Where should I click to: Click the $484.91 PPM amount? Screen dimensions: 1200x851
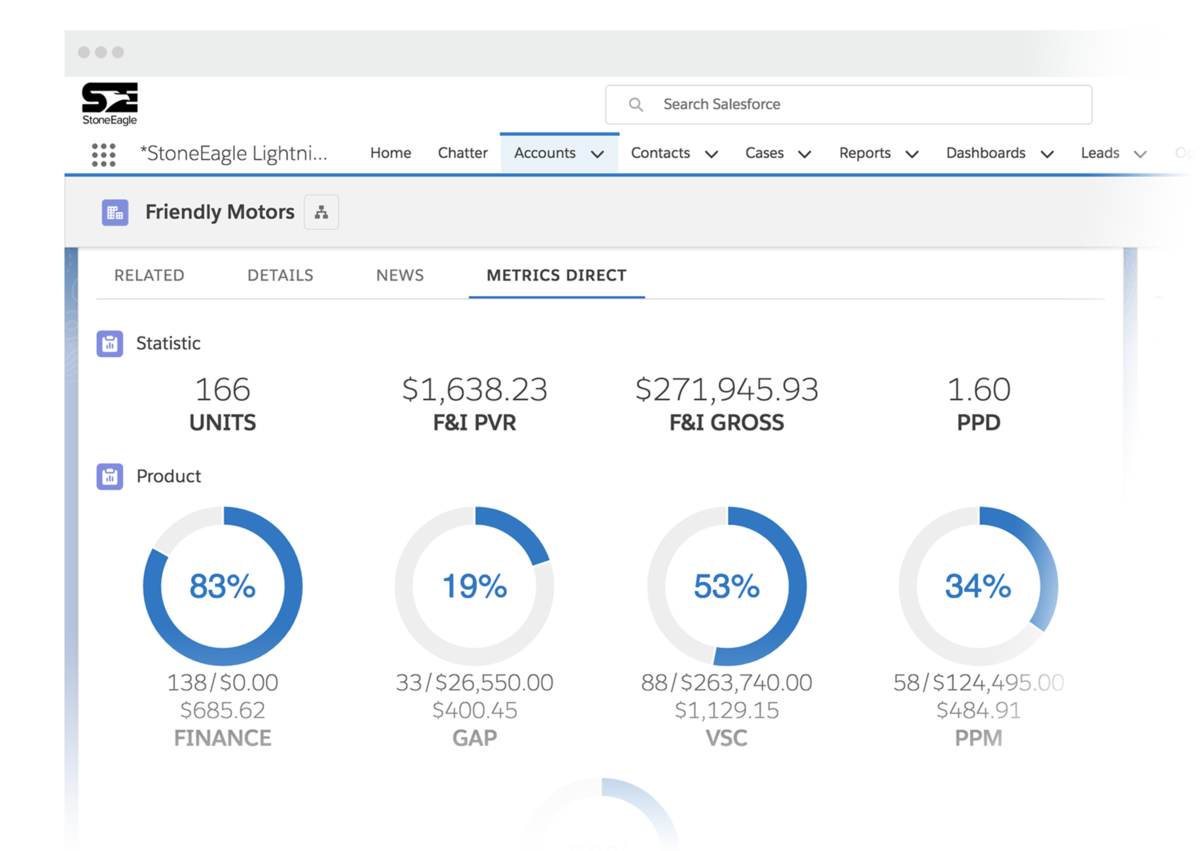979,711
